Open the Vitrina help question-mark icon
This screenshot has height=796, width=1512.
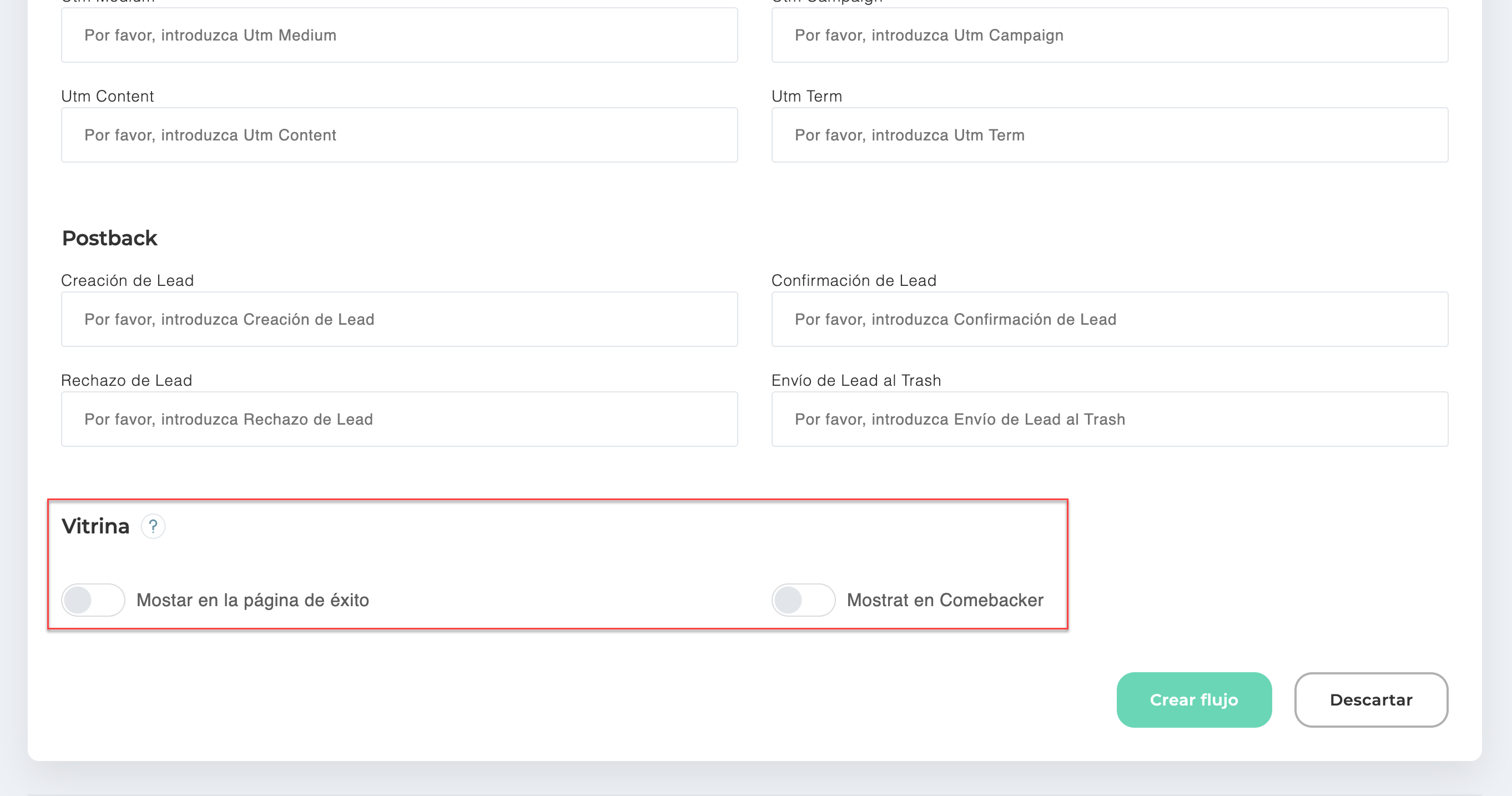click(x=153, y=526)
